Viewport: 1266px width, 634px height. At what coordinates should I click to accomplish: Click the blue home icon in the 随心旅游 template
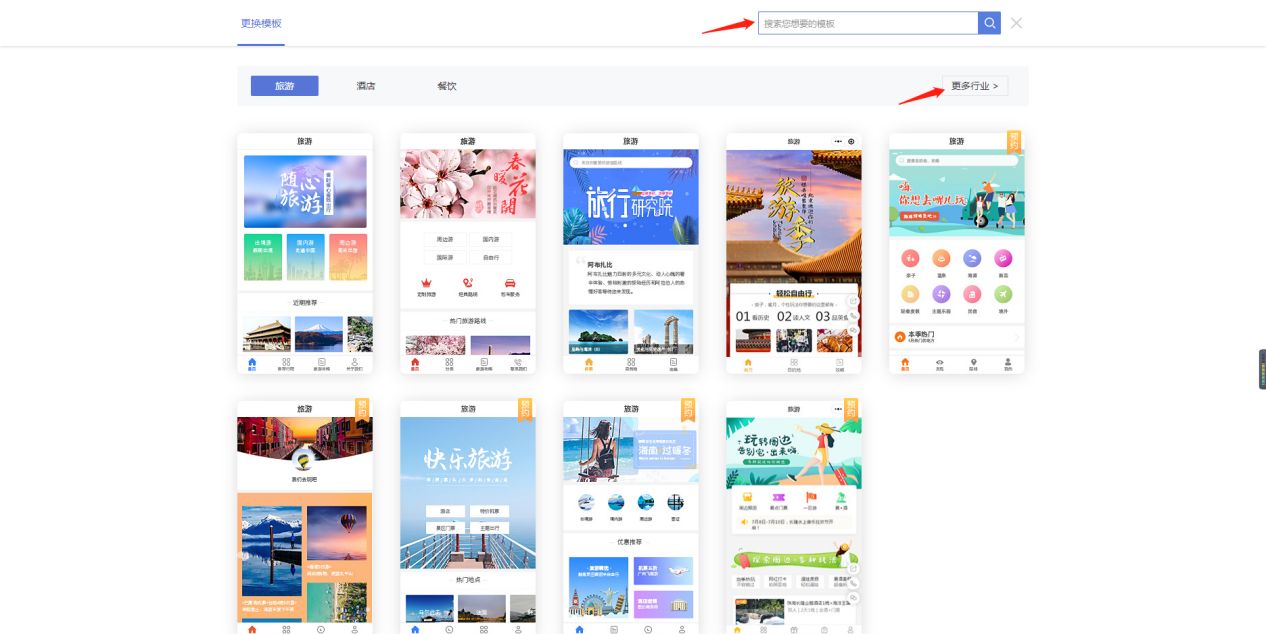[252, 362]
